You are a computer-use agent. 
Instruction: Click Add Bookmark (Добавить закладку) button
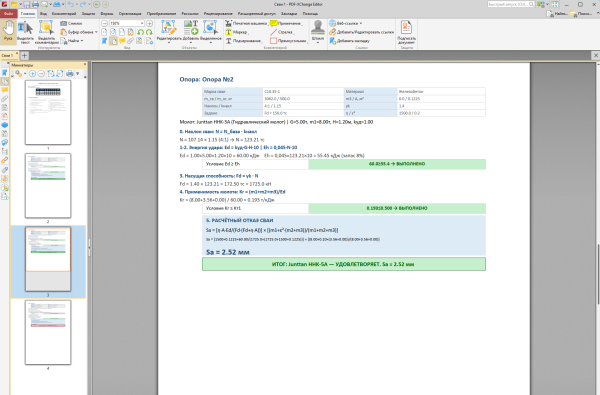pyautogui.click(x=350, y=41)
